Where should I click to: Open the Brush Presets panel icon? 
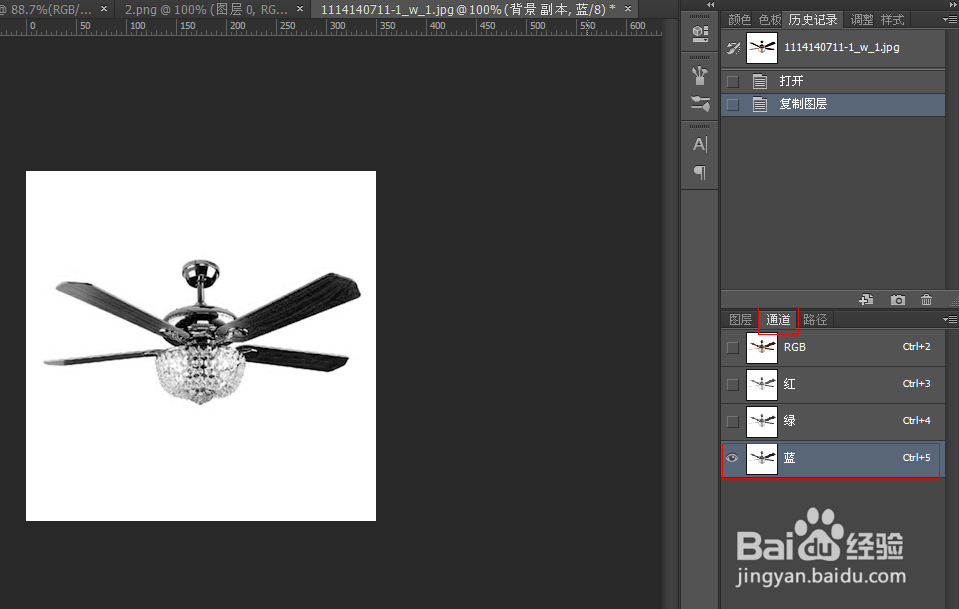[700, 76]
